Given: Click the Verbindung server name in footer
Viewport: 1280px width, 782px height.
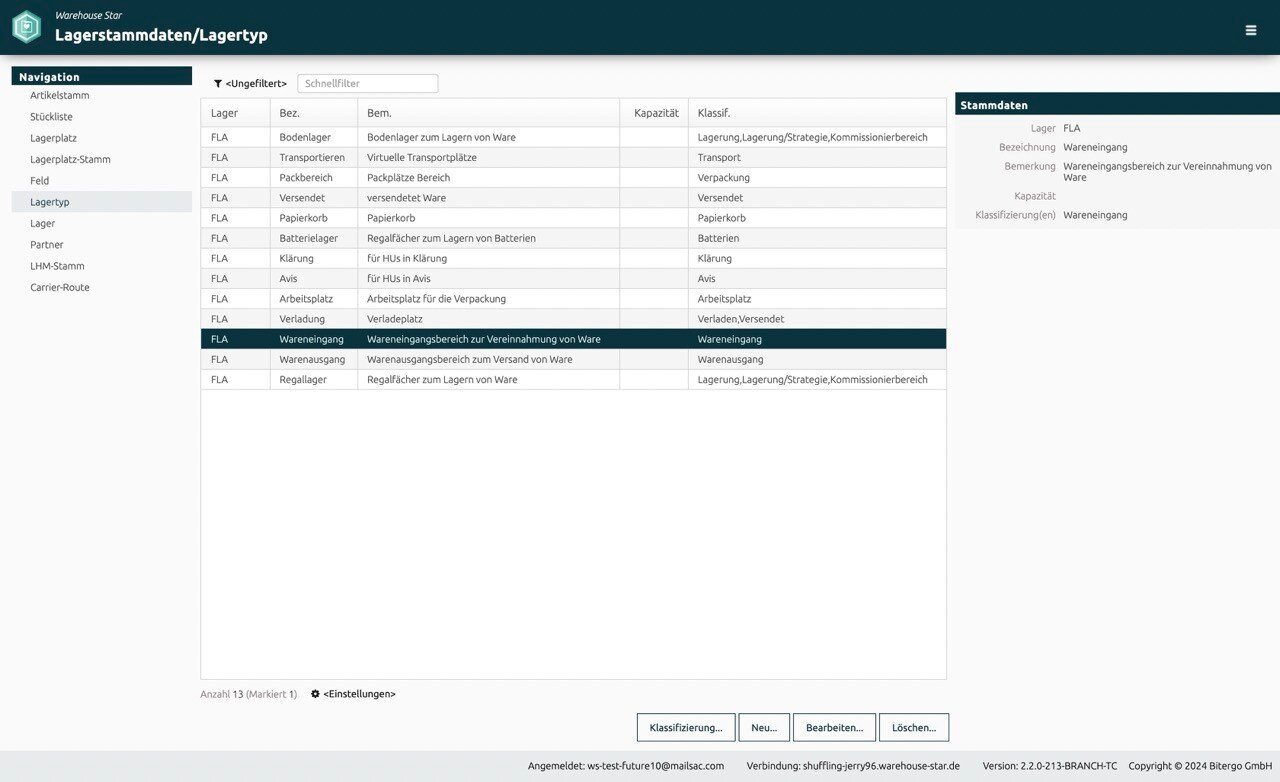Looking at the screenshot, I should (x=881, y=766).
